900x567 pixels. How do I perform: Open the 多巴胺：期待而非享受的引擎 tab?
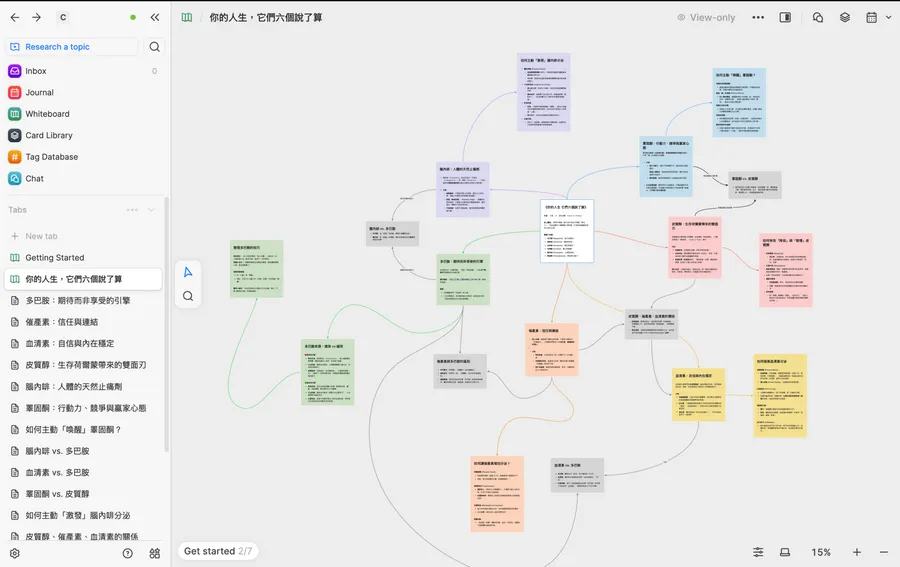point(77,300)
